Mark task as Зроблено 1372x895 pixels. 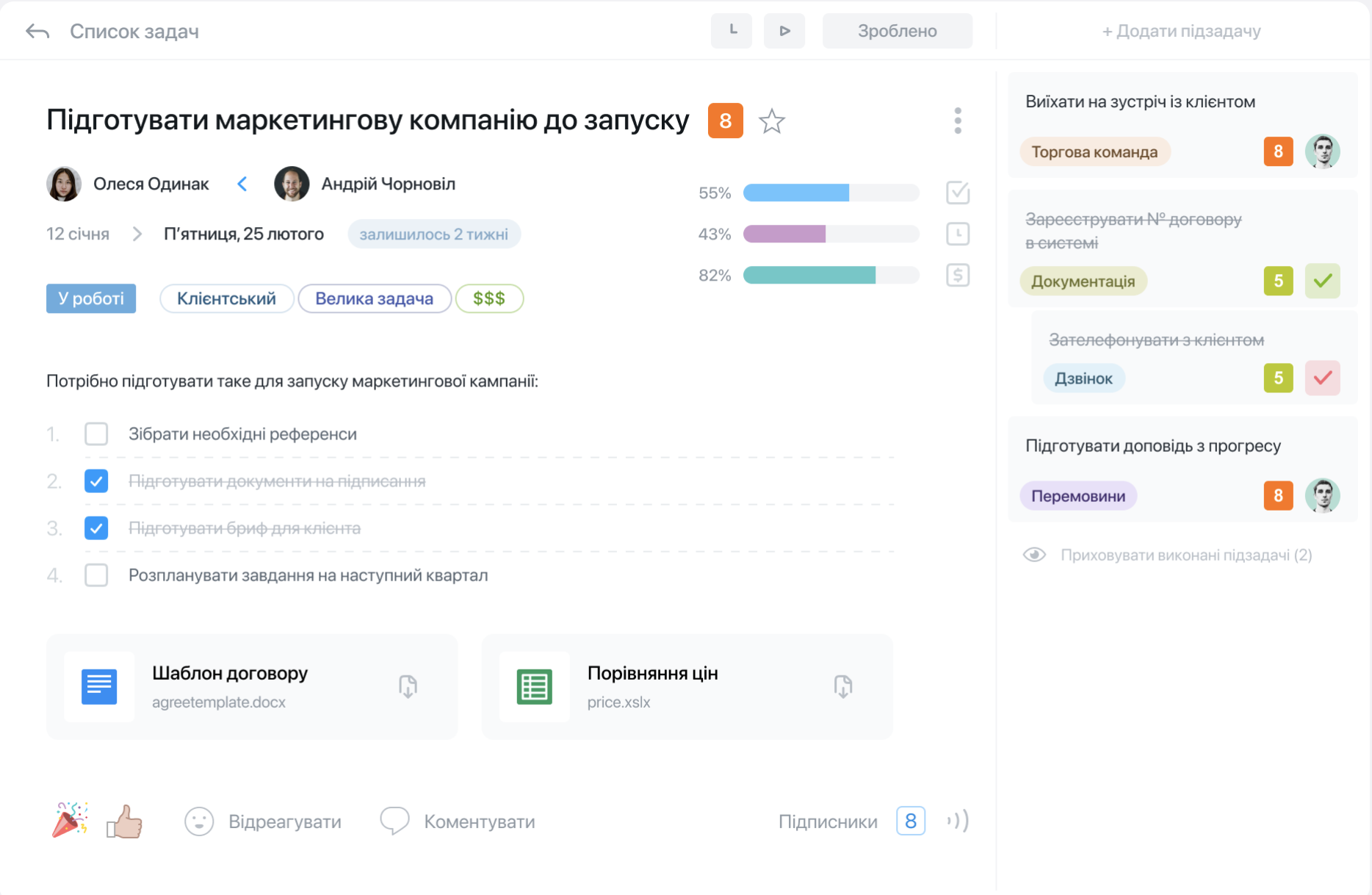coord(897,31)
